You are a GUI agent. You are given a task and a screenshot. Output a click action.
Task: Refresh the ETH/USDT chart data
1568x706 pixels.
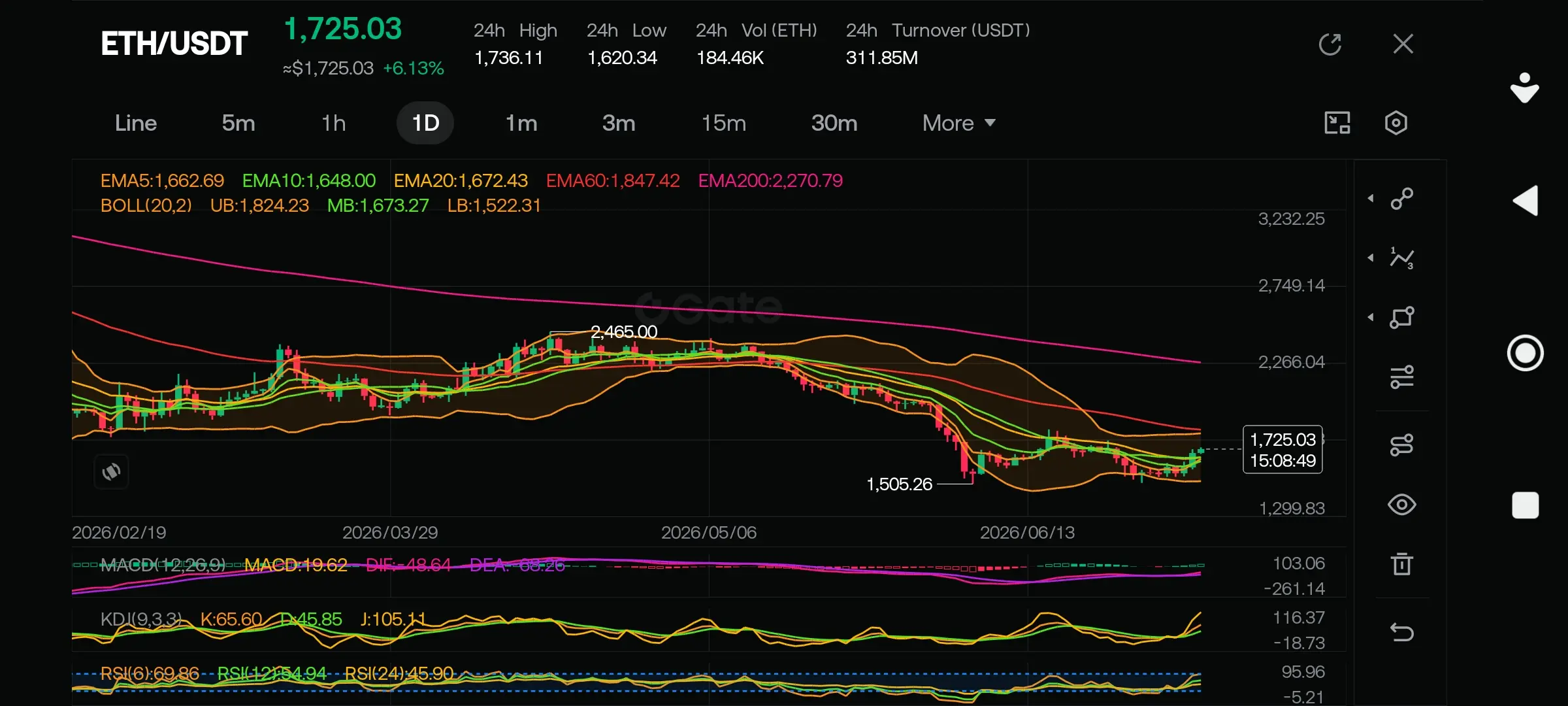tap(1330, 44)
